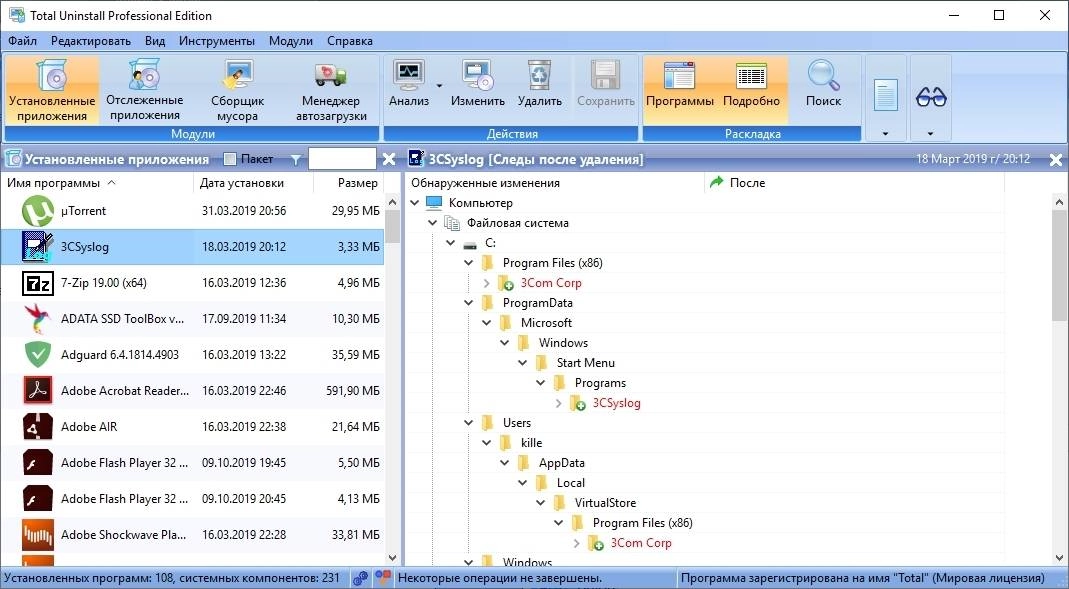Click the Удалить recycle bin icon
The width and height of the screenshot is (1069, 589).
[x=539, y=75]
